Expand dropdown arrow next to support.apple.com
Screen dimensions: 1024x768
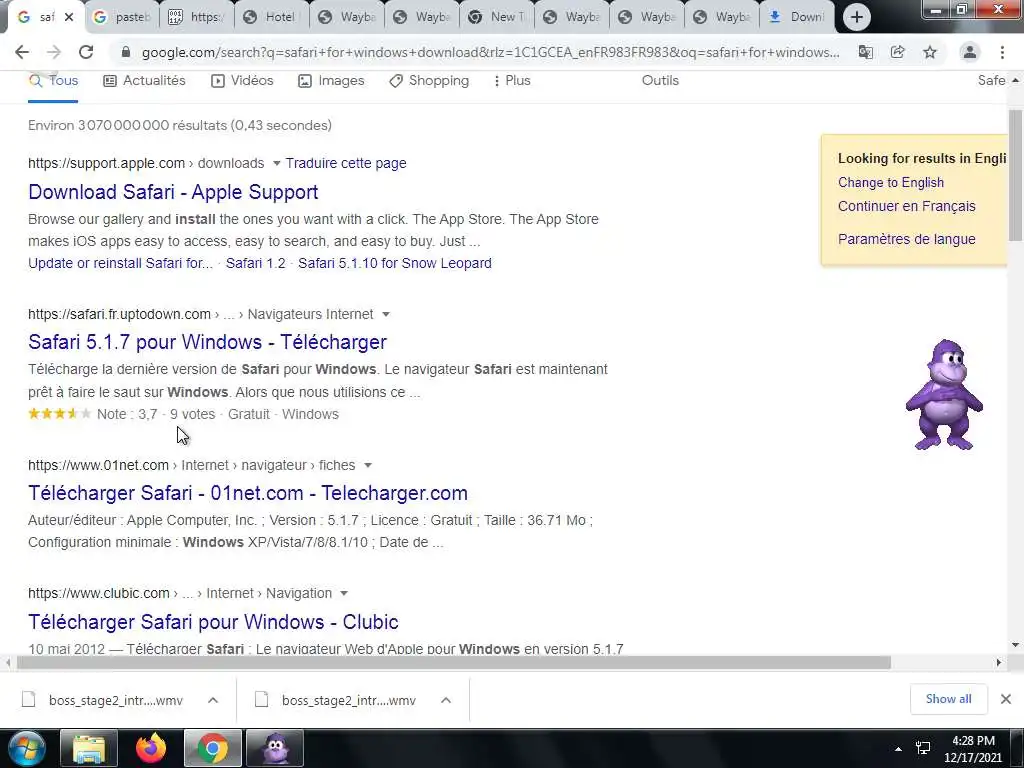(x=276, y=163)
